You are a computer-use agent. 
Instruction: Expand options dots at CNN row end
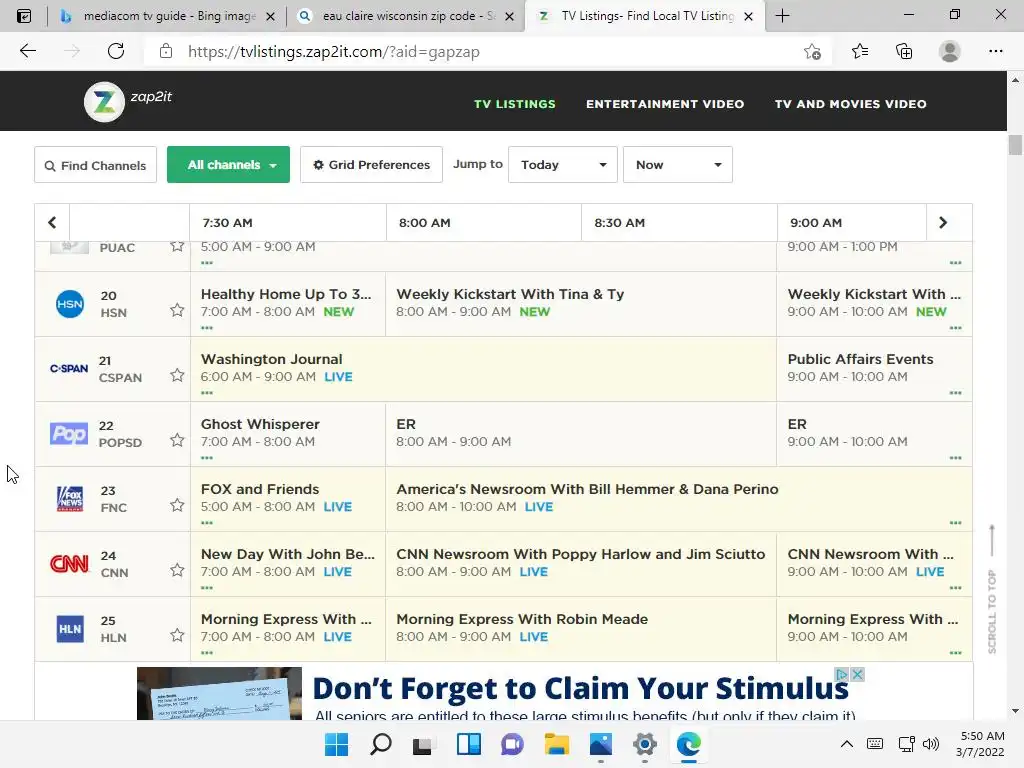(x=955, y=588)
